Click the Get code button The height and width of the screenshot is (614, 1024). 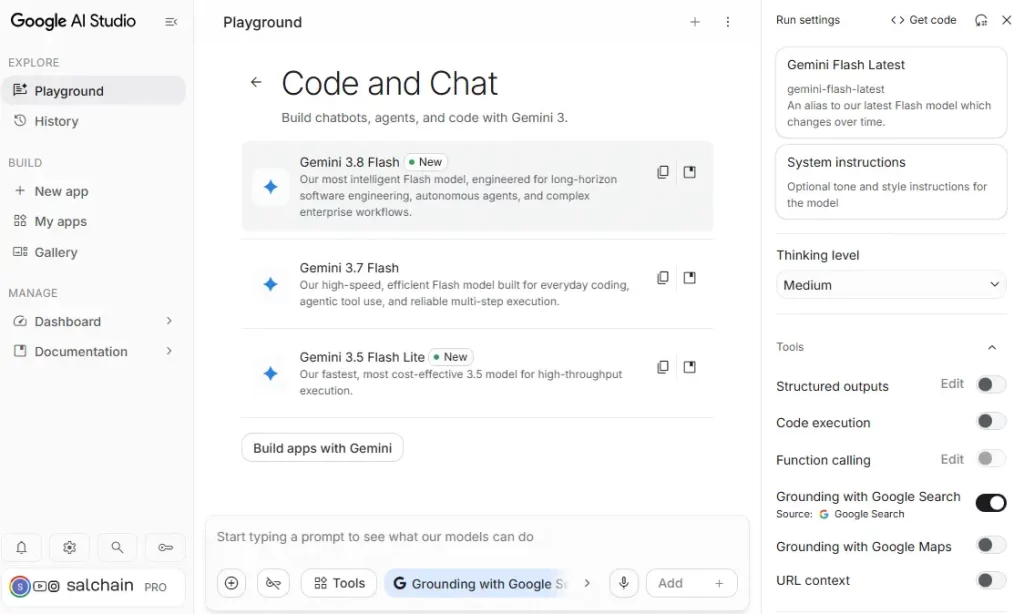923,20
